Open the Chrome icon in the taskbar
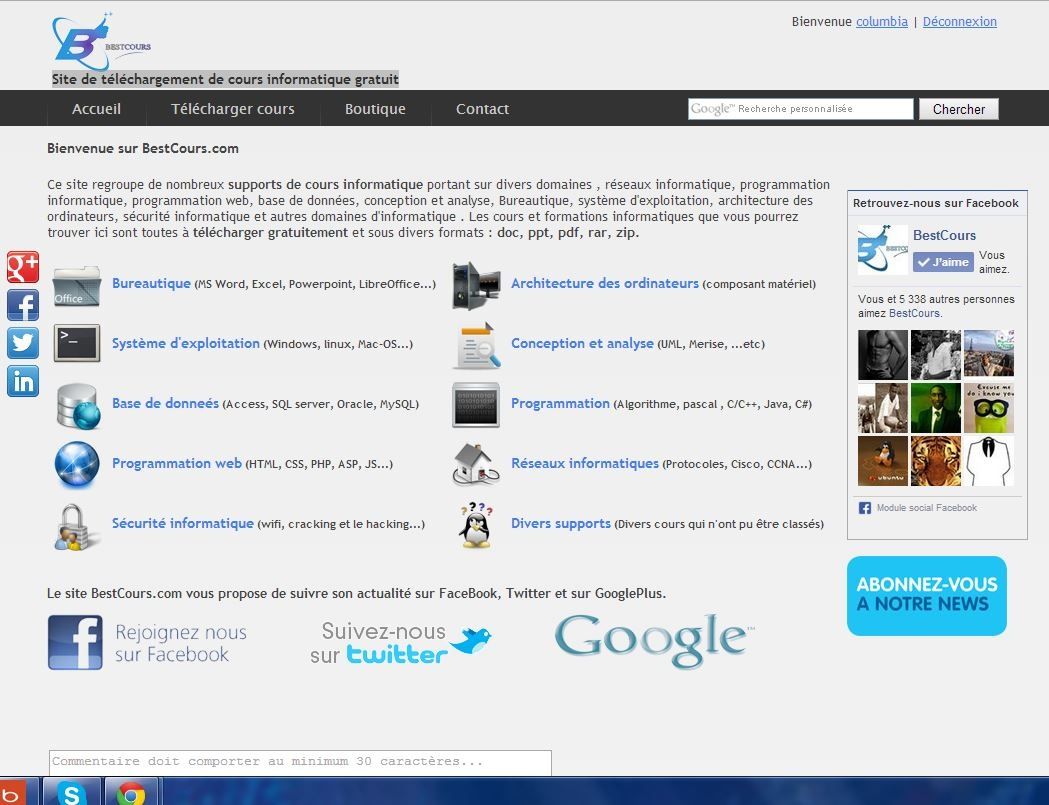 [x=131, y=793]
